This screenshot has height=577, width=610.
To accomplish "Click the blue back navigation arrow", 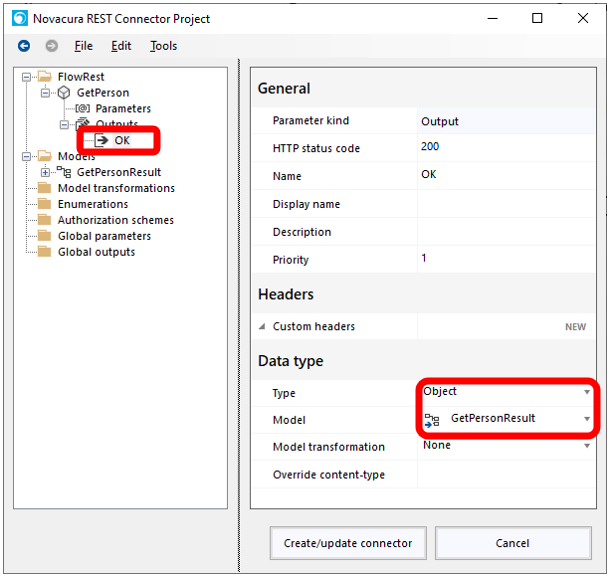I will pos(24,46).
